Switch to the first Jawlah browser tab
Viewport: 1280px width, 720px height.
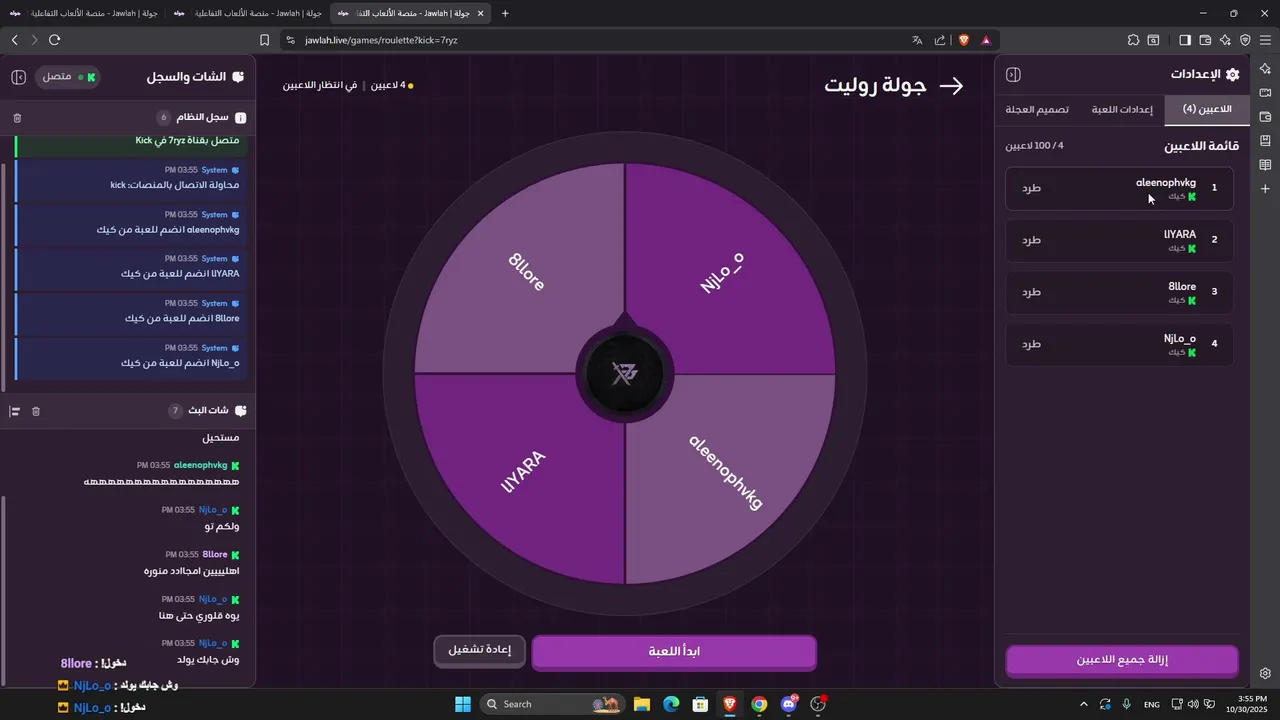86,13
